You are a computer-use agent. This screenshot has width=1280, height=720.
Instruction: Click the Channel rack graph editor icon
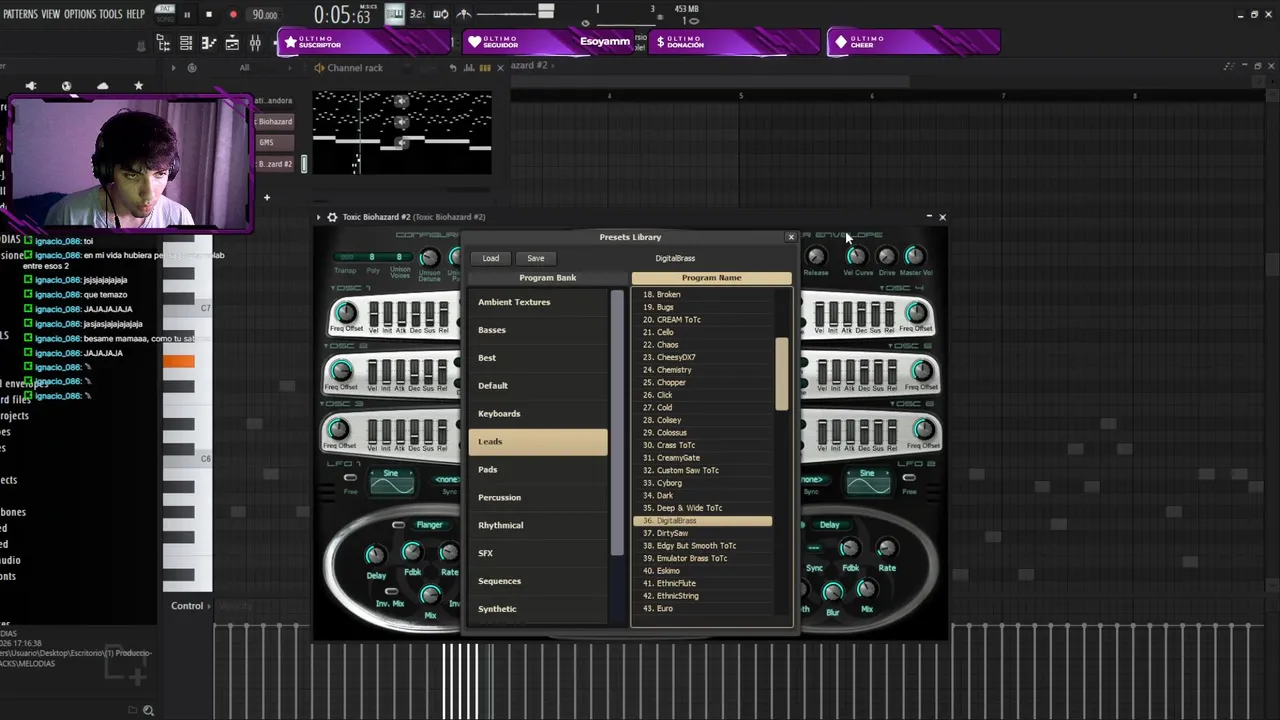pos(468,68)
